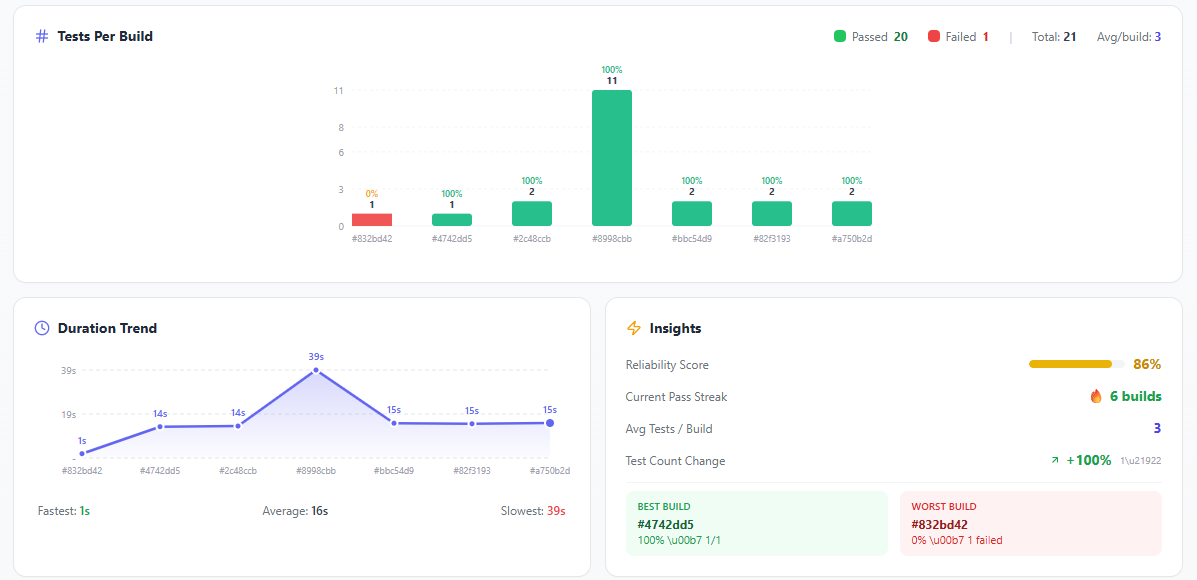Open the BEST BUILD #4742dd5 card
1197x580 pixels.
(x=756, y=522)
